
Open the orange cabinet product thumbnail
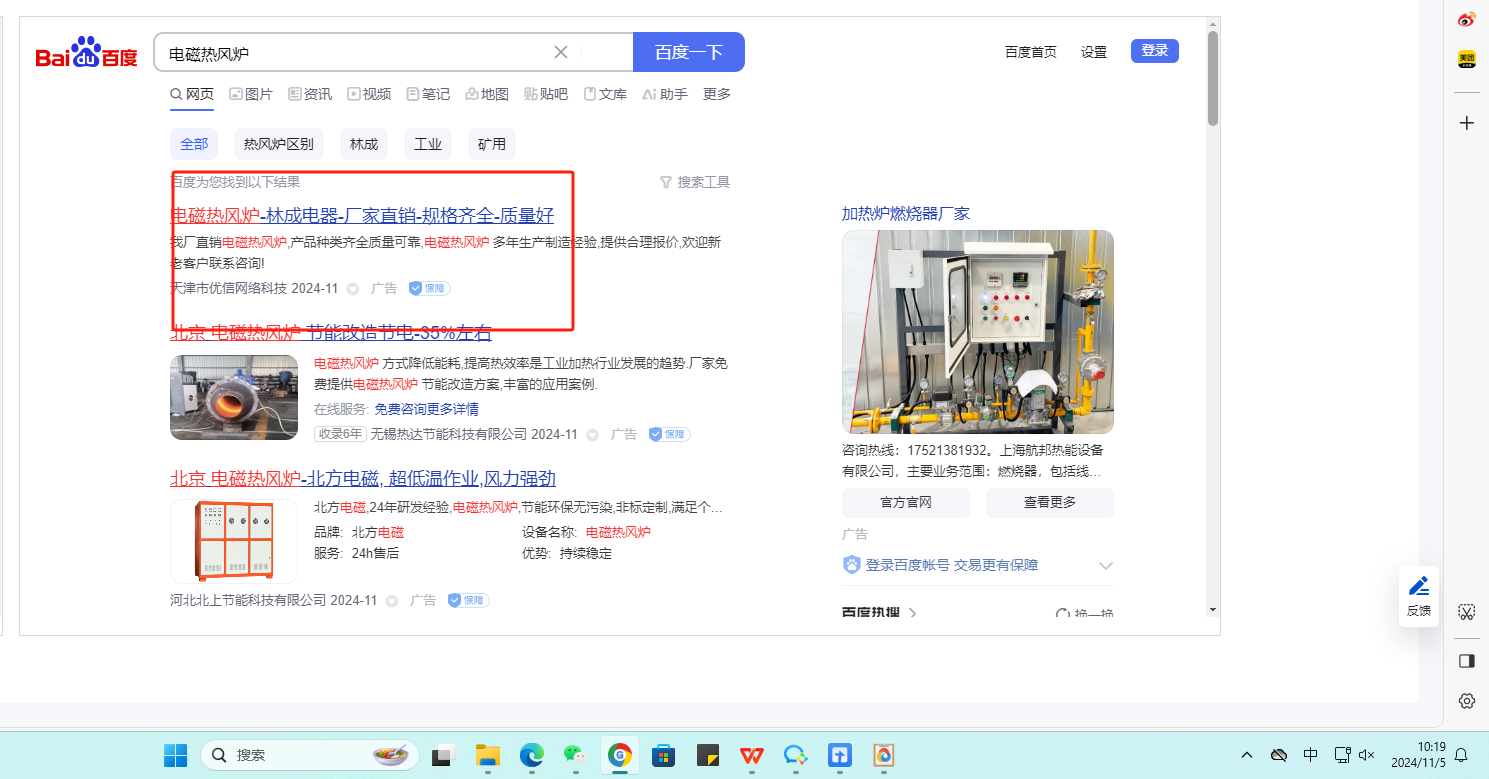pos(234,541)
